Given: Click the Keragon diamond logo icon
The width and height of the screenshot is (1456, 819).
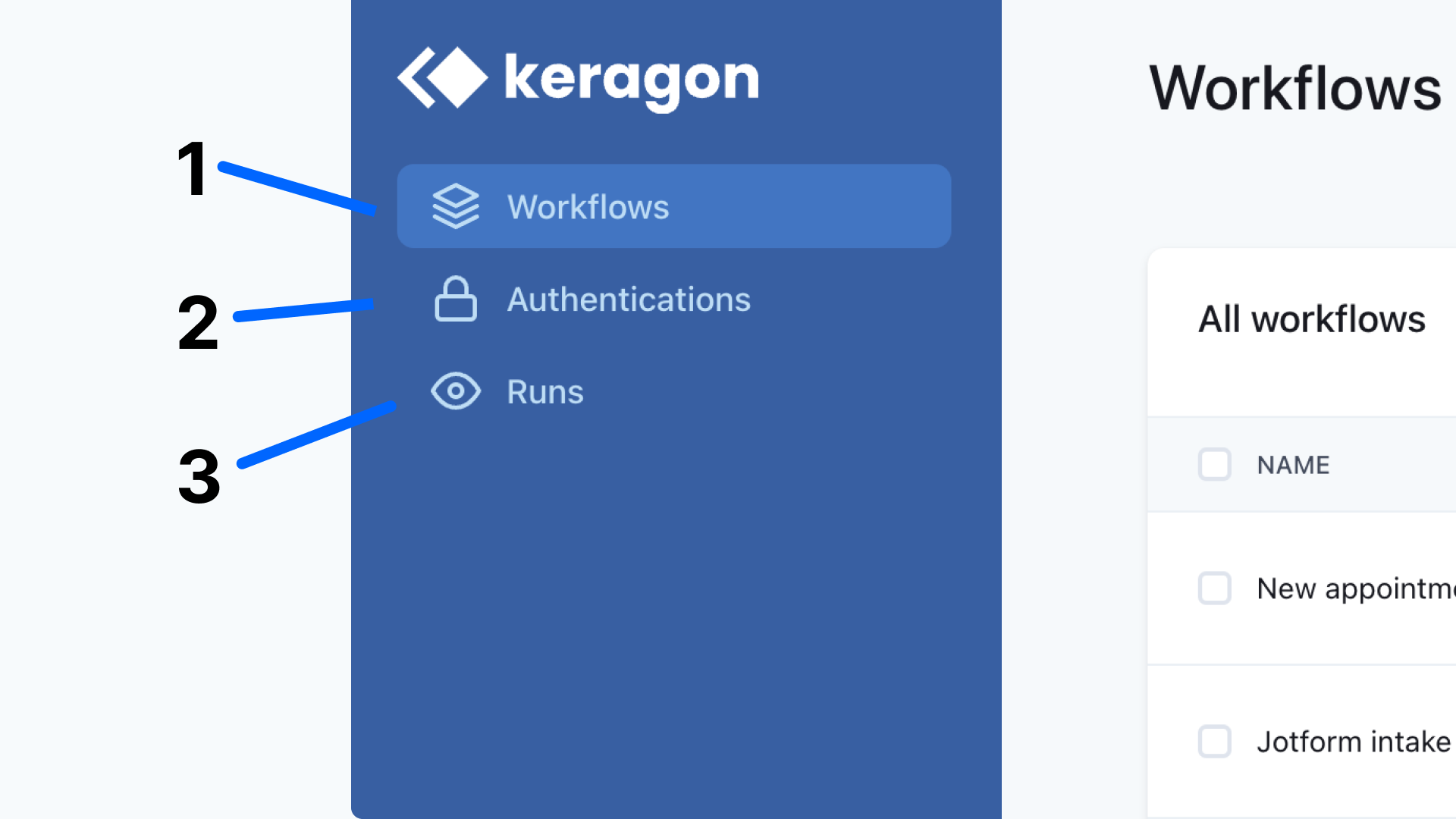Looking at the screenshot, I should (443, 77).
